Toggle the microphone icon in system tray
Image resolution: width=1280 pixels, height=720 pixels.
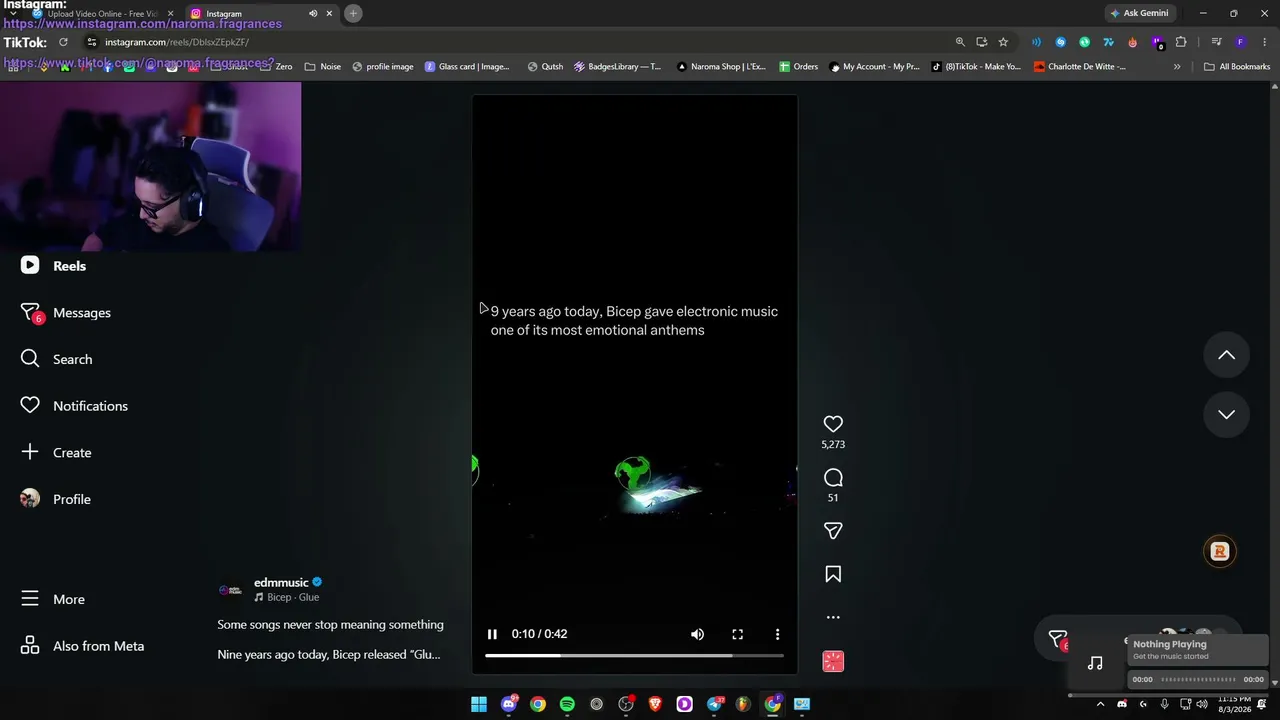click(x=1165, y=705)
